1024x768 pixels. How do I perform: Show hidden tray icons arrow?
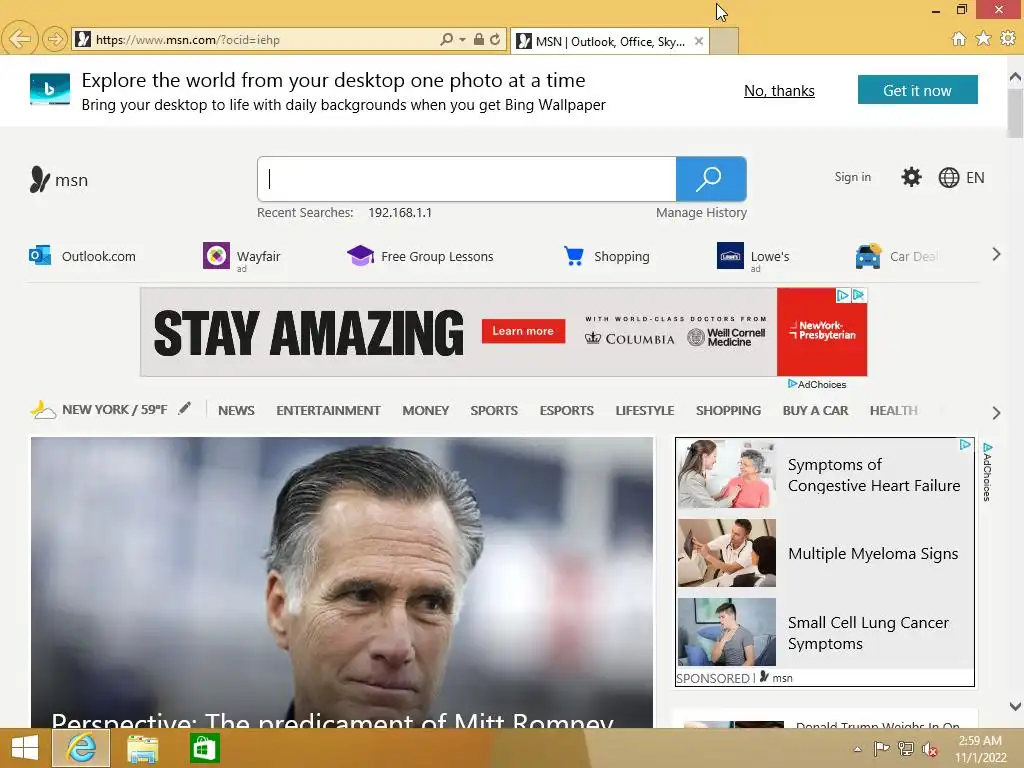click(x=857, y=749)
